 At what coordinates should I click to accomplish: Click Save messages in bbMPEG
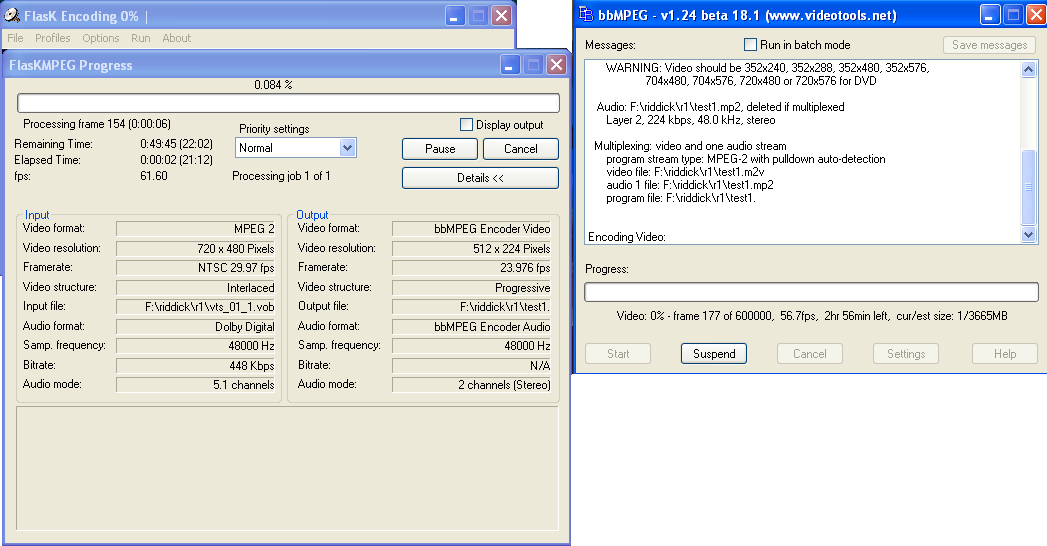click(990, 45)
